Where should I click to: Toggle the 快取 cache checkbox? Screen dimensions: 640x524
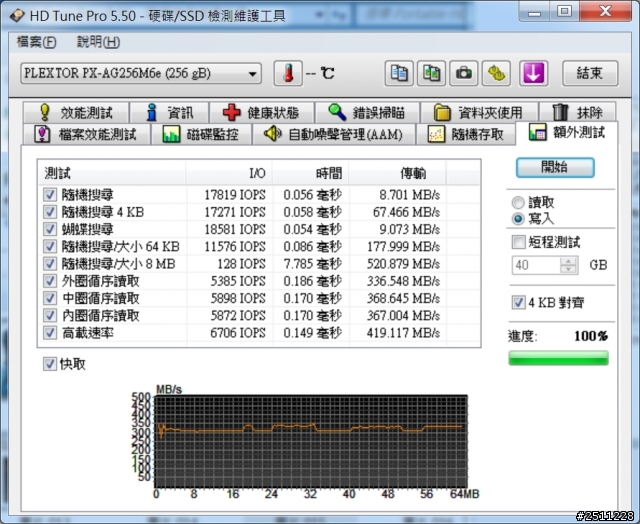tap(50, 364)
